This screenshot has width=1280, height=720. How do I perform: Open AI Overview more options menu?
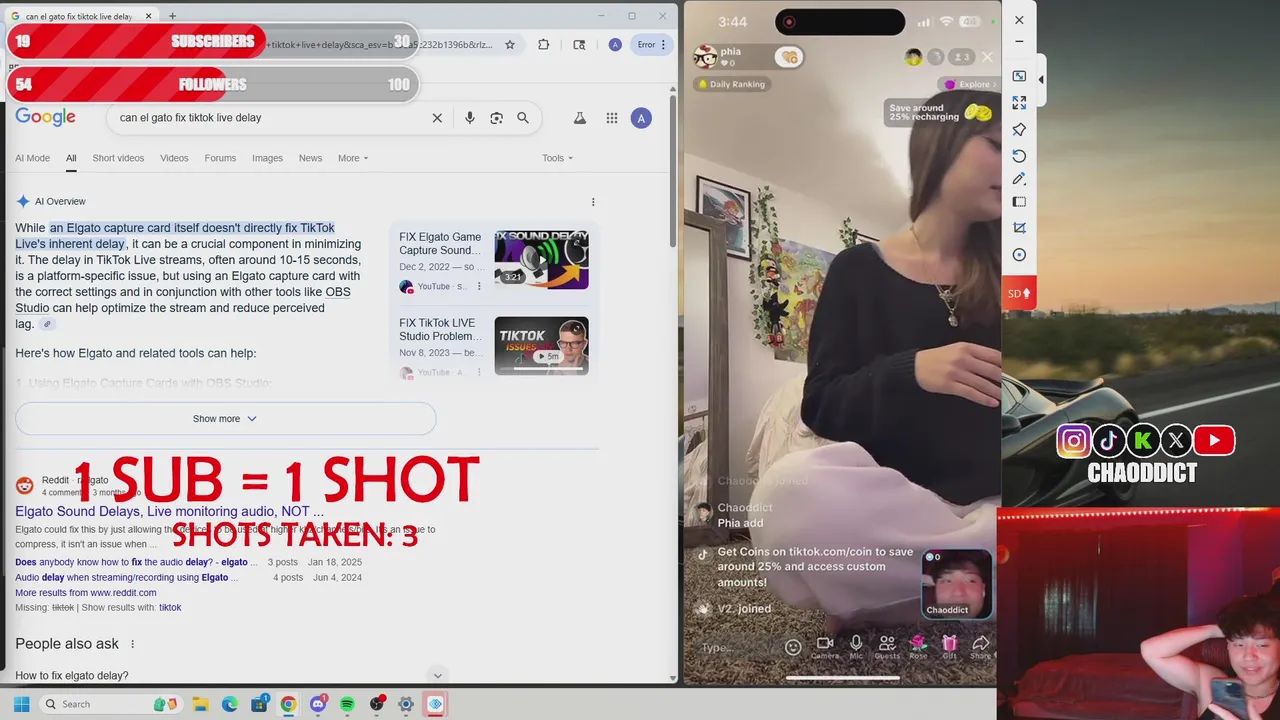pyautogui.click(x=593, y=202)
